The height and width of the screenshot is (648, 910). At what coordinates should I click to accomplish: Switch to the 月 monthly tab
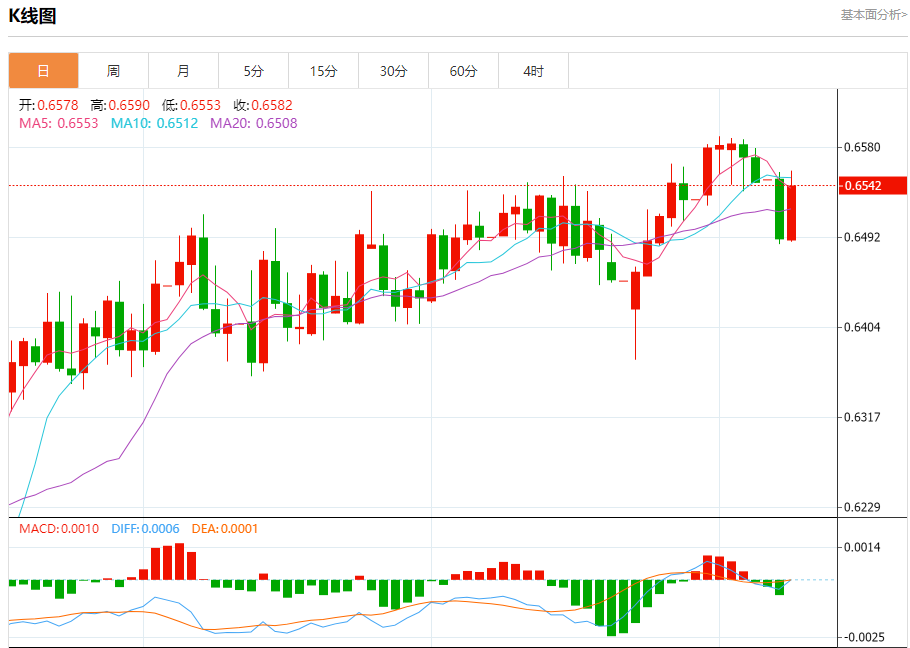click(183, 71)
